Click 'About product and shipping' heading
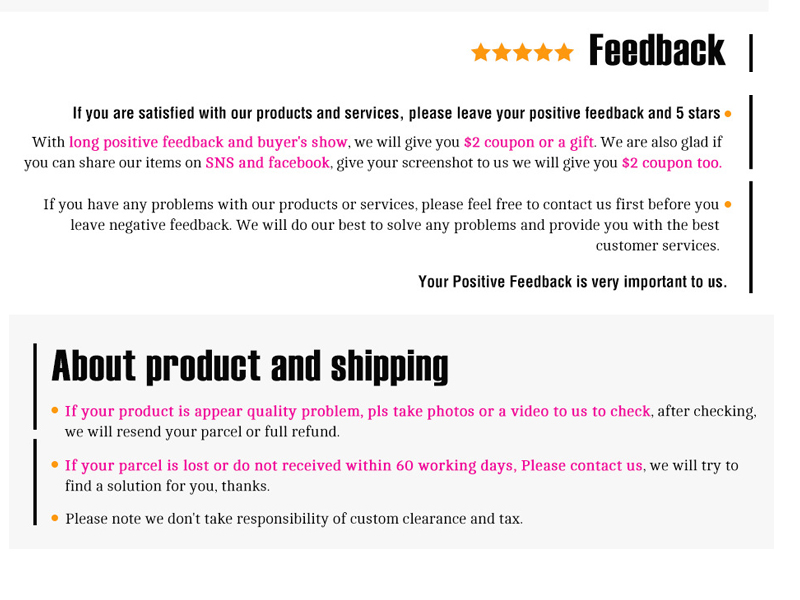 click(250, 366)
